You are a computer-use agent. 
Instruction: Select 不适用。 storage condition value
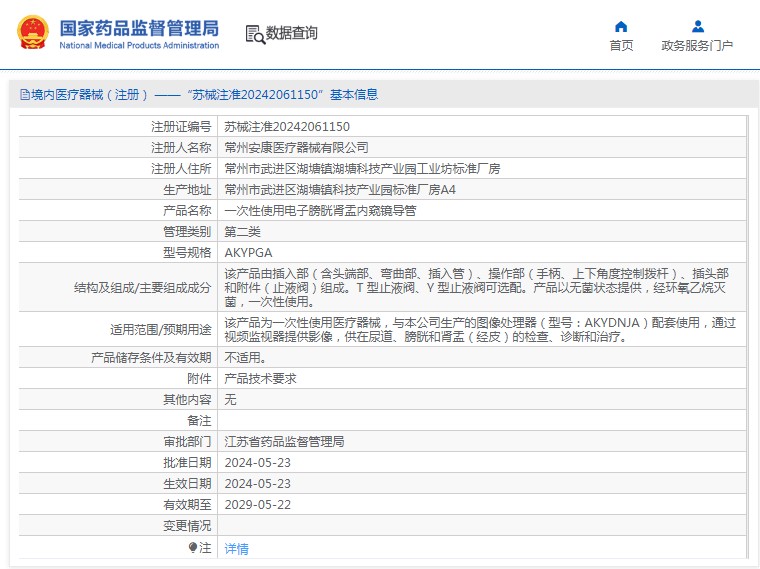(x=245, y=358)
